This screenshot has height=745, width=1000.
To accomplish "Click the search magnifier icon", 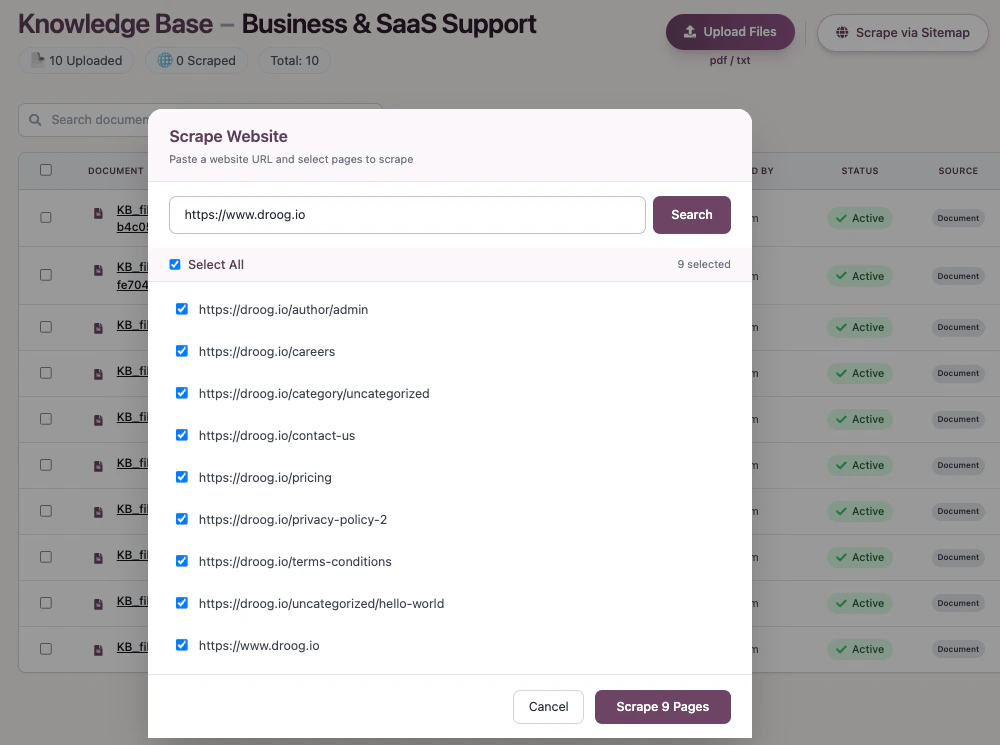I will tap(36, 120).
